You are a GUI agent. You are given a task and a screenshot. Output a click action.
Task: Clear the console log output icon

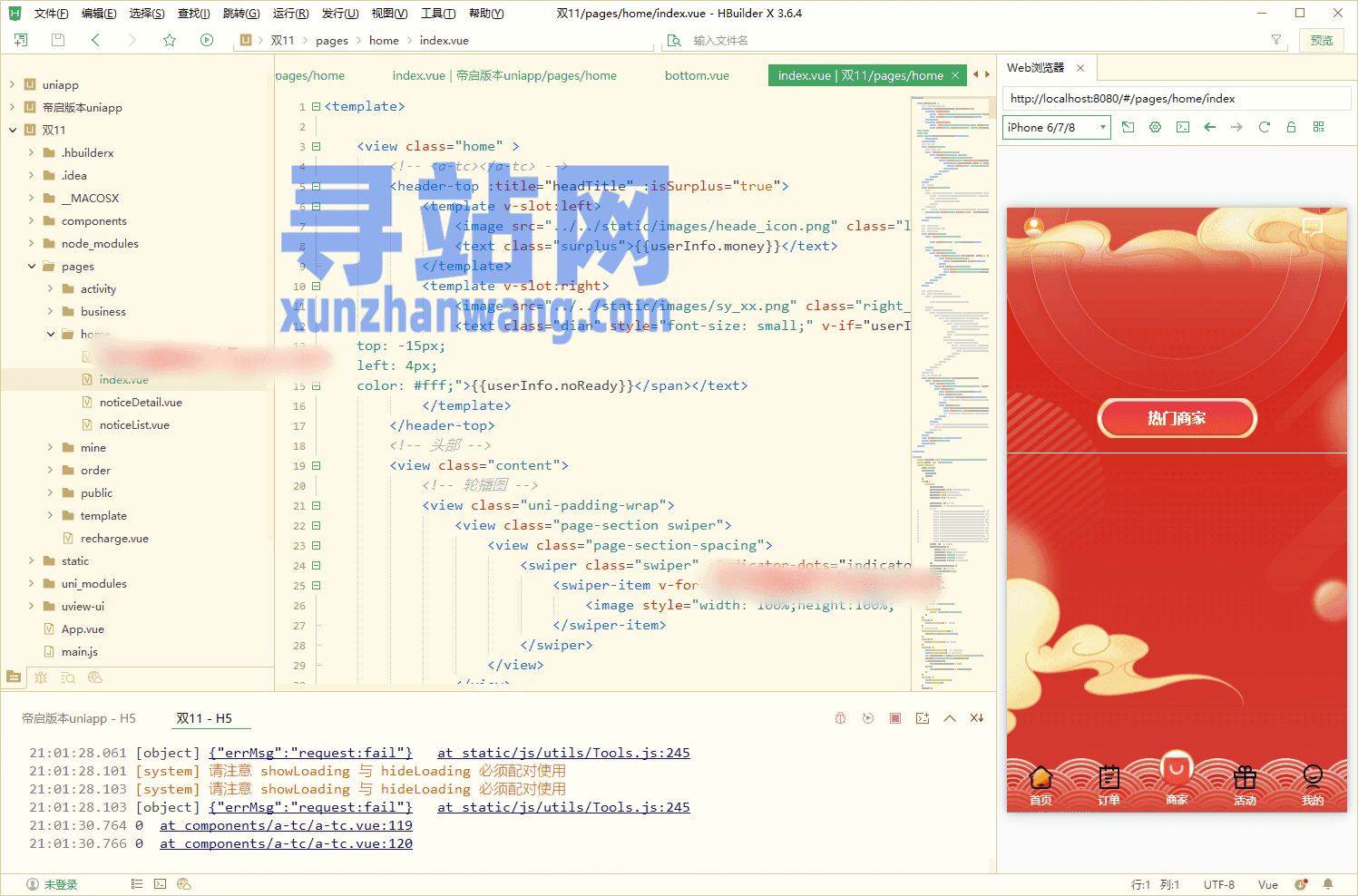[x=977, y=718]
